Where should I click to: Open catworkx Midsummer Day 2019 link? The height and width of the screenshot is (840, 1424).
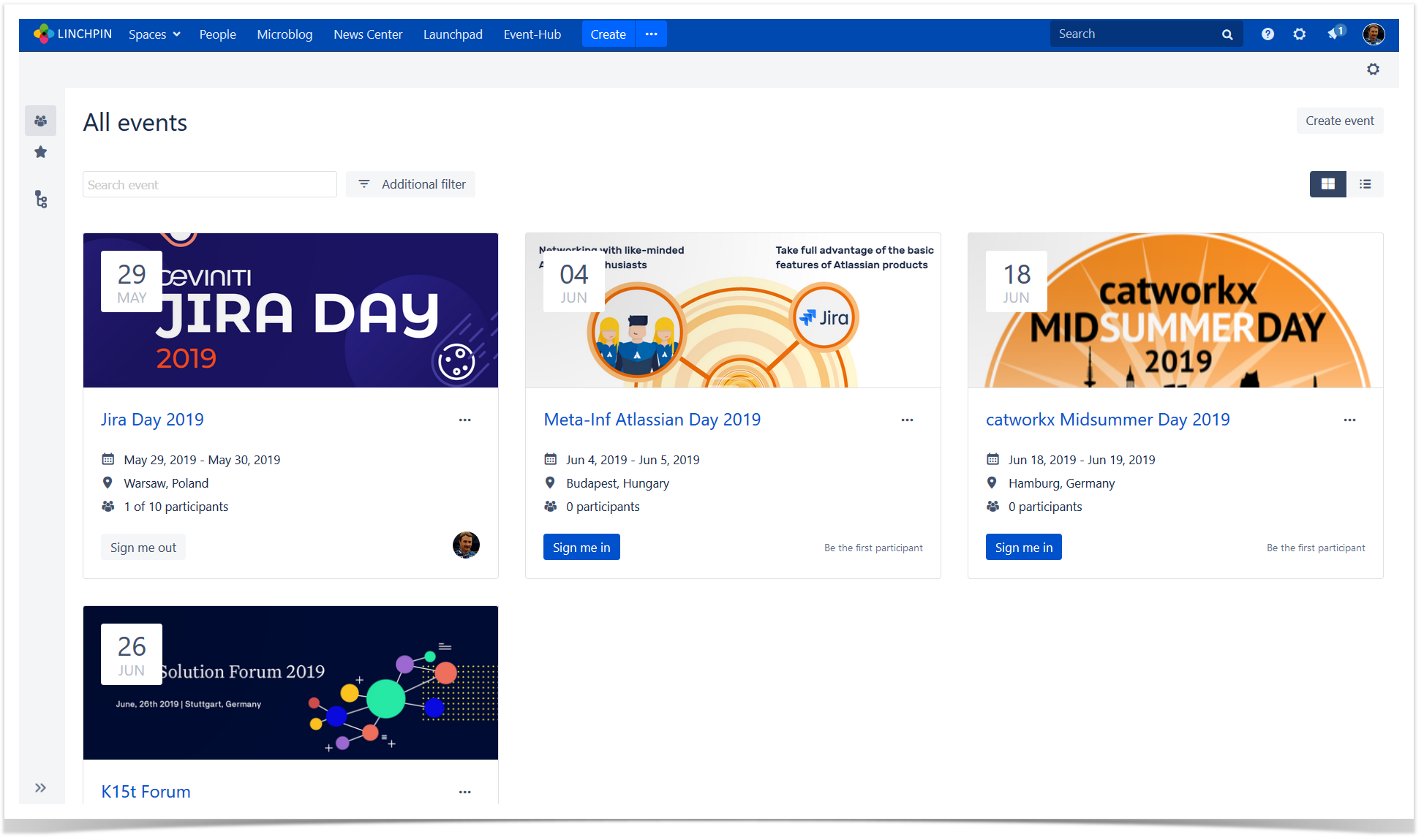pyautogui.click(x=1107, y=420)
